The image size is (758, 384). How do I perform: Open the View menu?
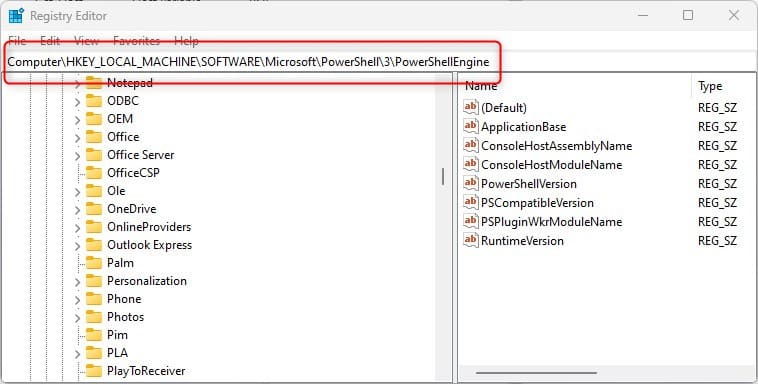coord(86,41)
